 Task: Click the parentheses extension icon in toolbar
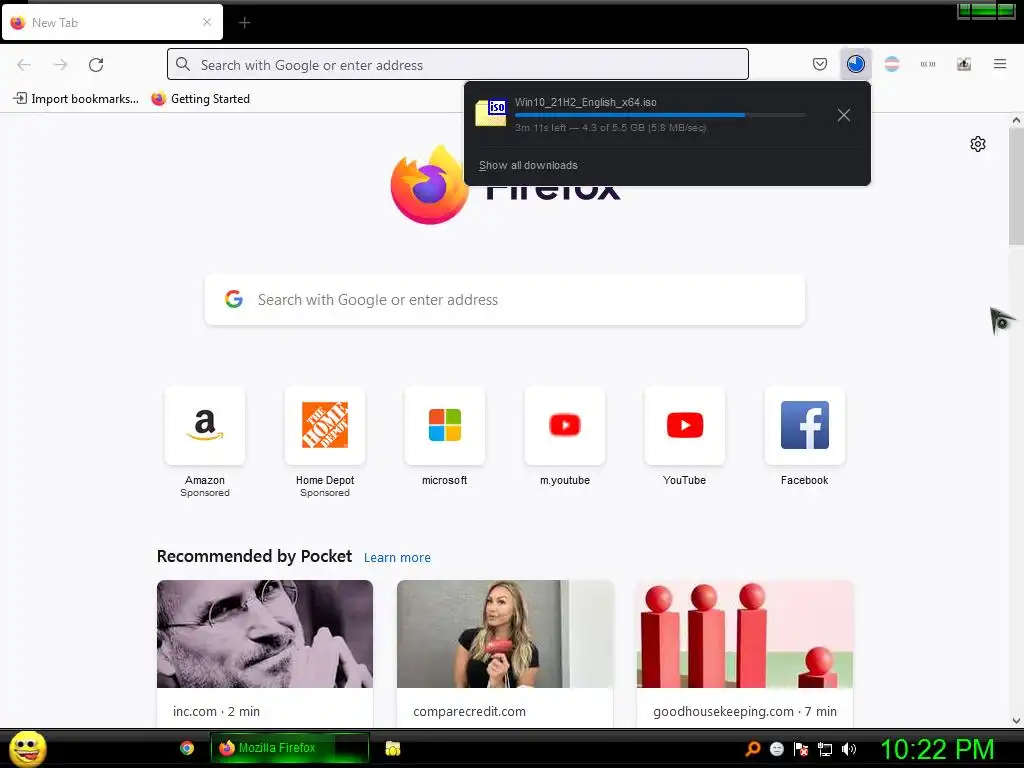tap(927, 64)
